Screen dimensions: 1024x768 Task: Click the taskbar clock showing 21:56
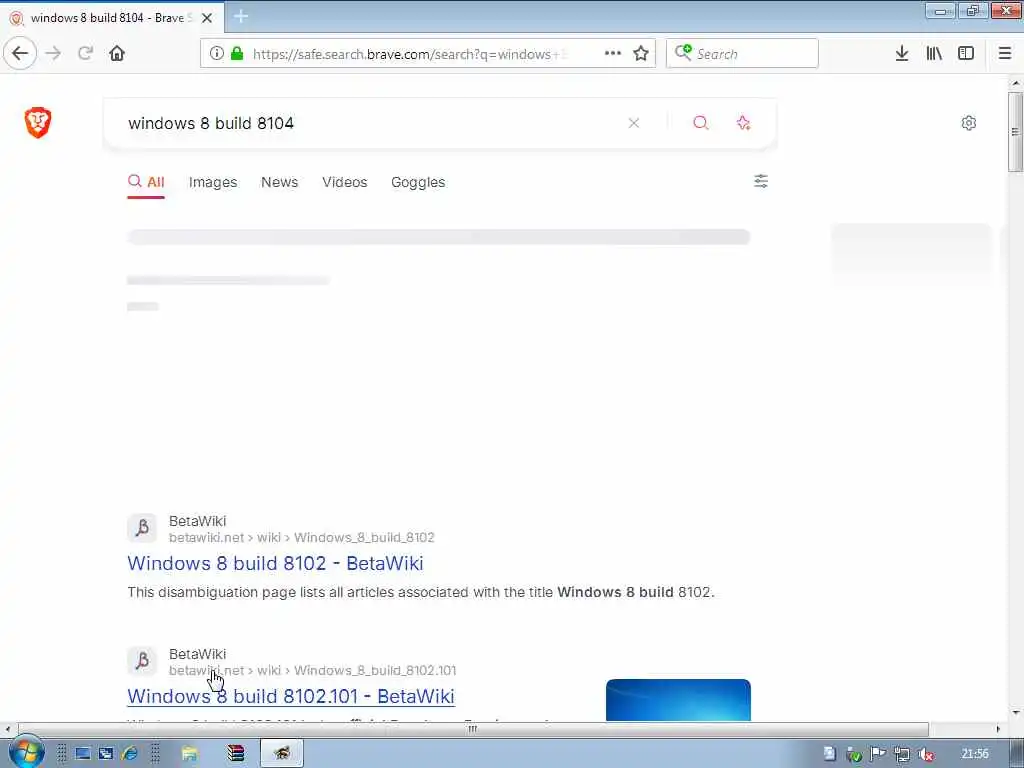[975, 754]
